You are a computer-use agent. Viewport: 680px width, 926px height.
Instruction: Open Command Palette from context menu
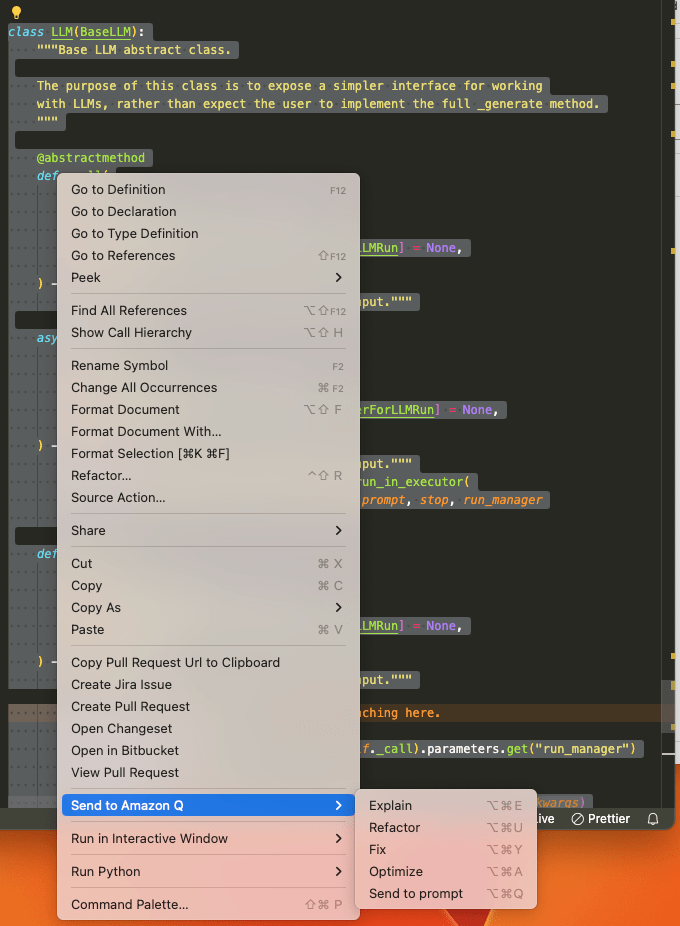[x=129, y=904]
